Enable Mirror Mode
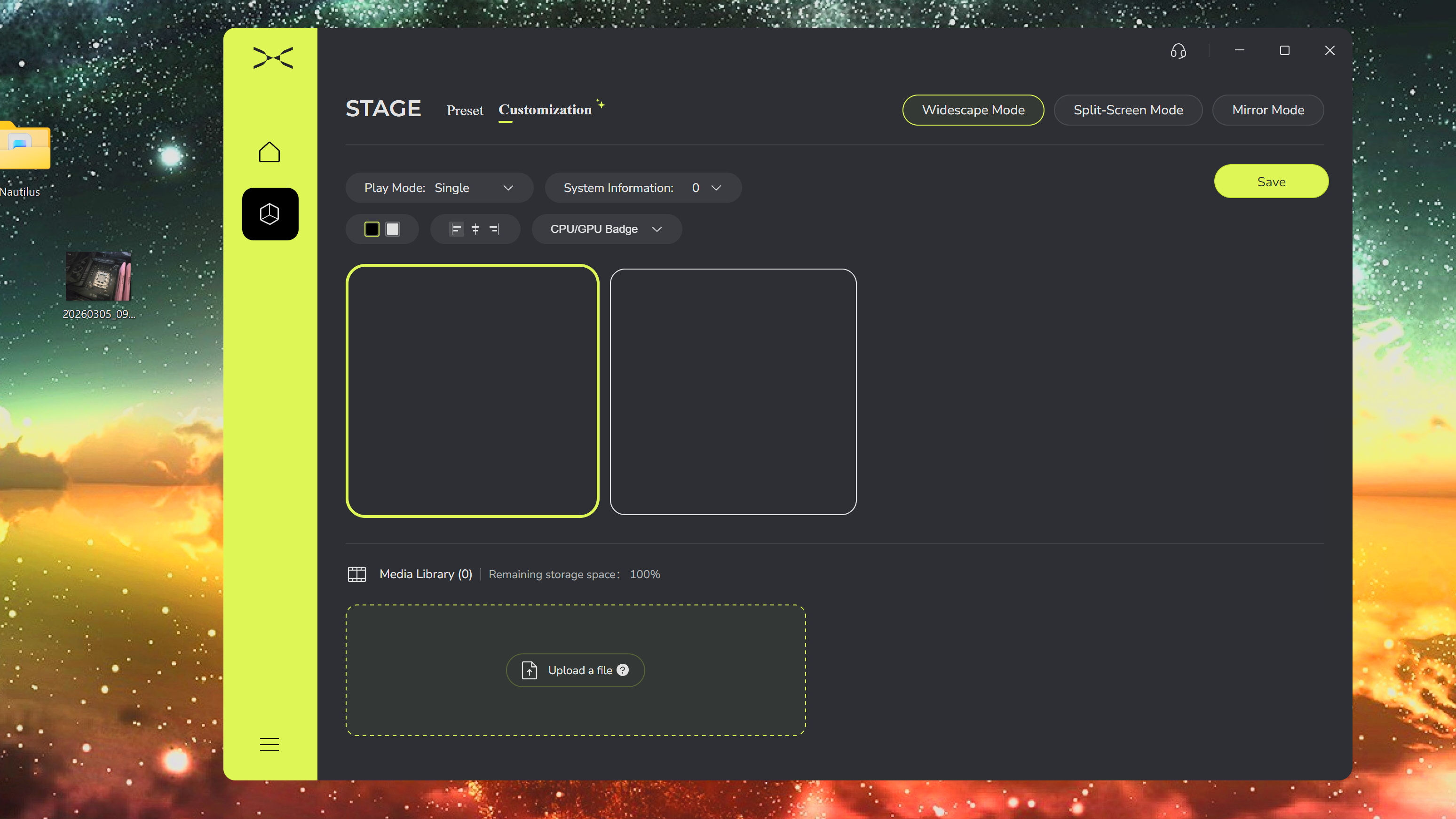Image resolution: width=1456 pixels, height=819 pixels. coord(1268,110)
